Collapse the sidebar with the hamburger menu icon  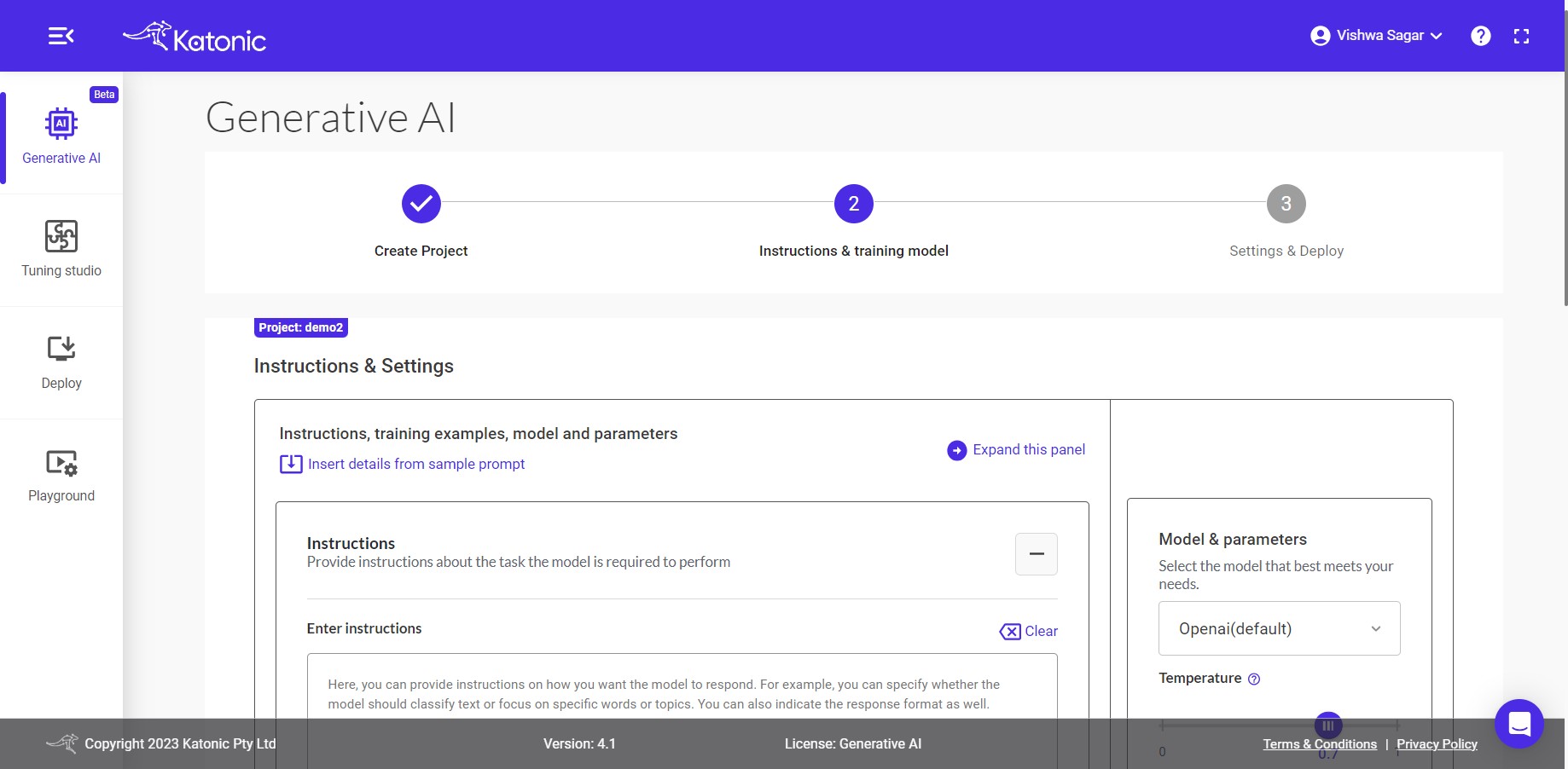(x=61, y=36)
